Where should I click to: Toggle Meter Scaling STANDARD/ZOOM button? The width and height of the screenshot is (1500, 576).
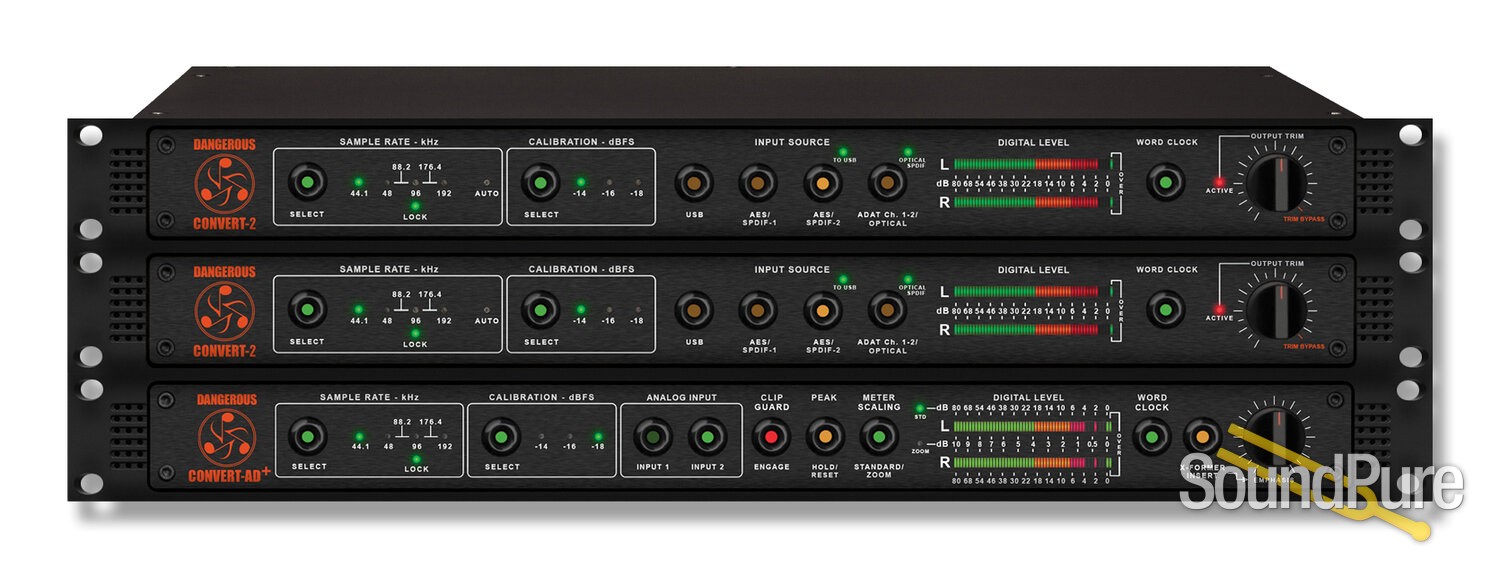[879, 437]
